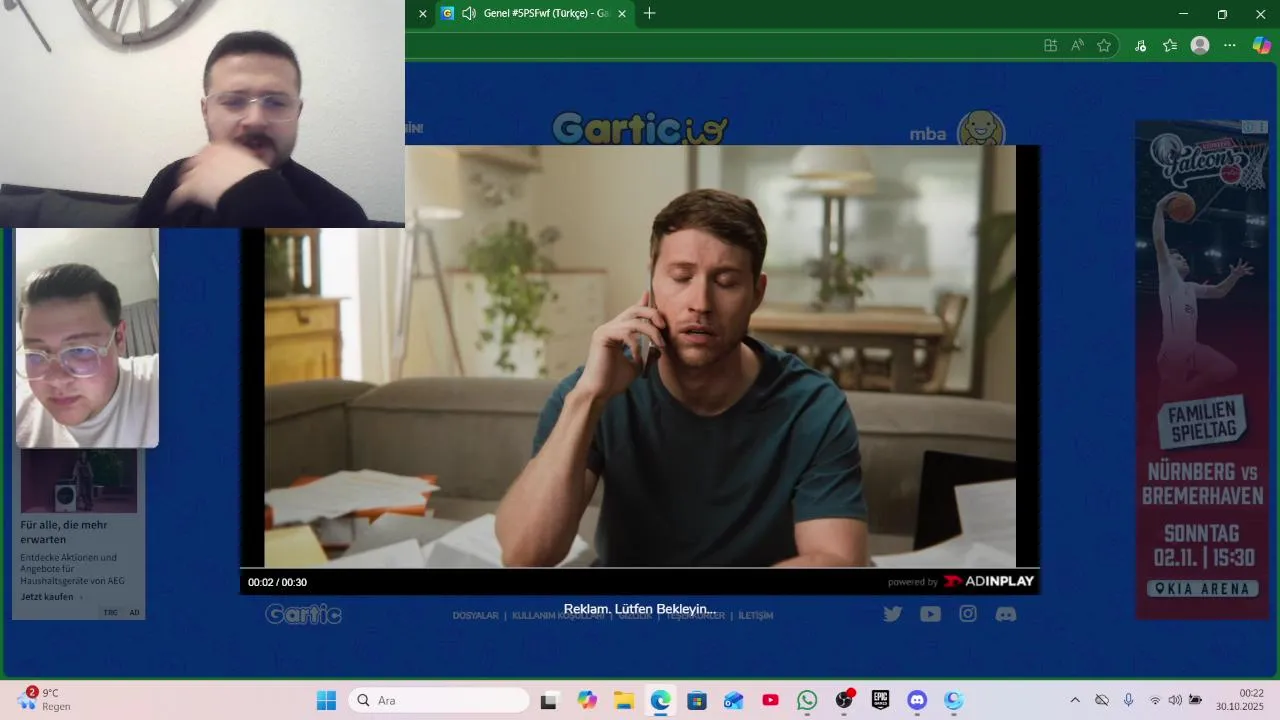Image resolution: width=1280 pixels, height=720 pixels.
Task: Add this page to favorites star
Action: [x=1104, y=45]
